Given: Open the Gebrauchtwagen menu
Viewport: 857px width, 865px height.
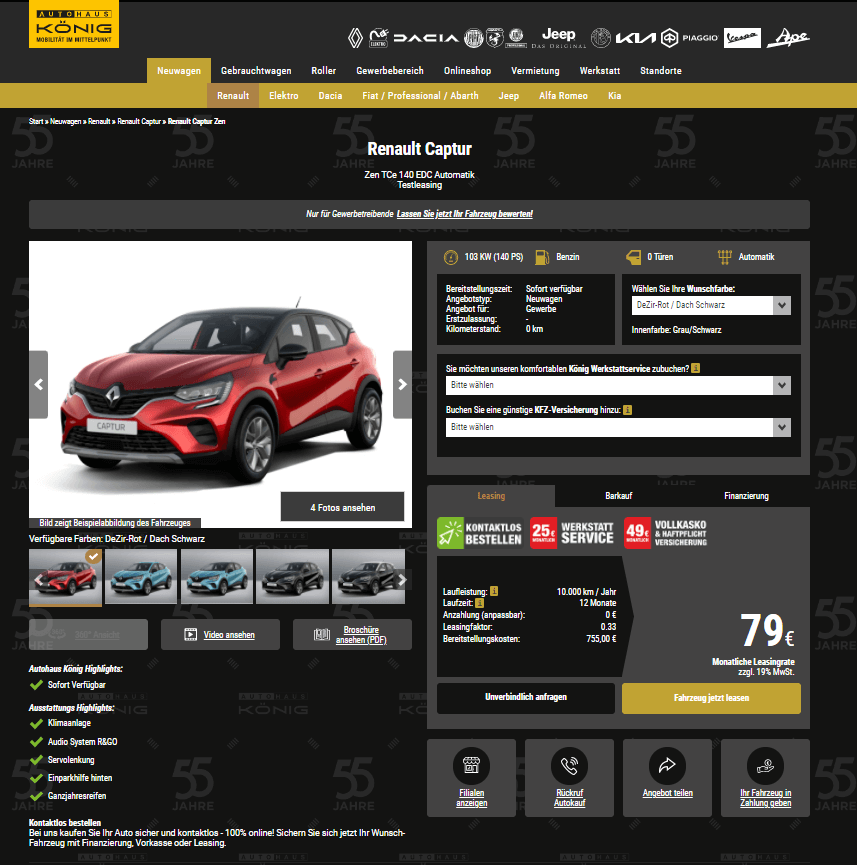Looking at the screenshot, I should click(256, 71).
